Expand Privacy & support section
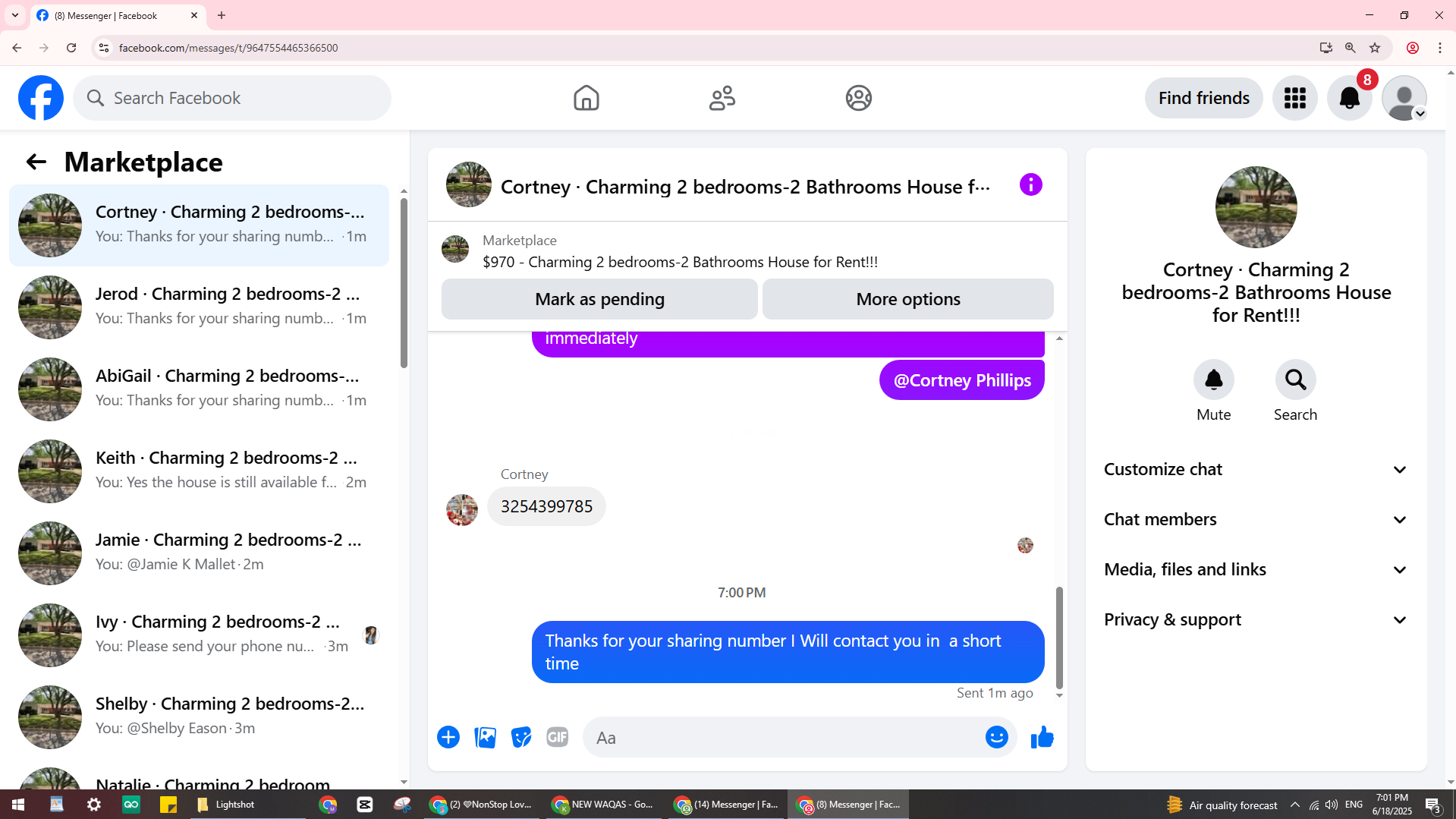Image resolution: width=1456 pixels, height=819 pixels. point(1256,619)
